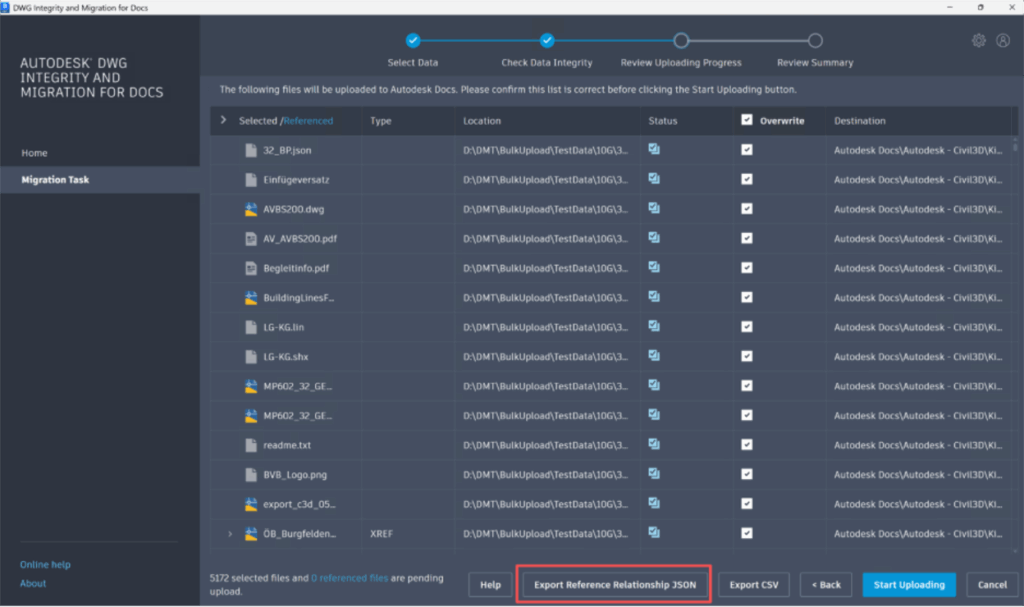The height and width of the screenshot is (607, 1024).
Task: Click the Help button
Action: click(490, 585)
